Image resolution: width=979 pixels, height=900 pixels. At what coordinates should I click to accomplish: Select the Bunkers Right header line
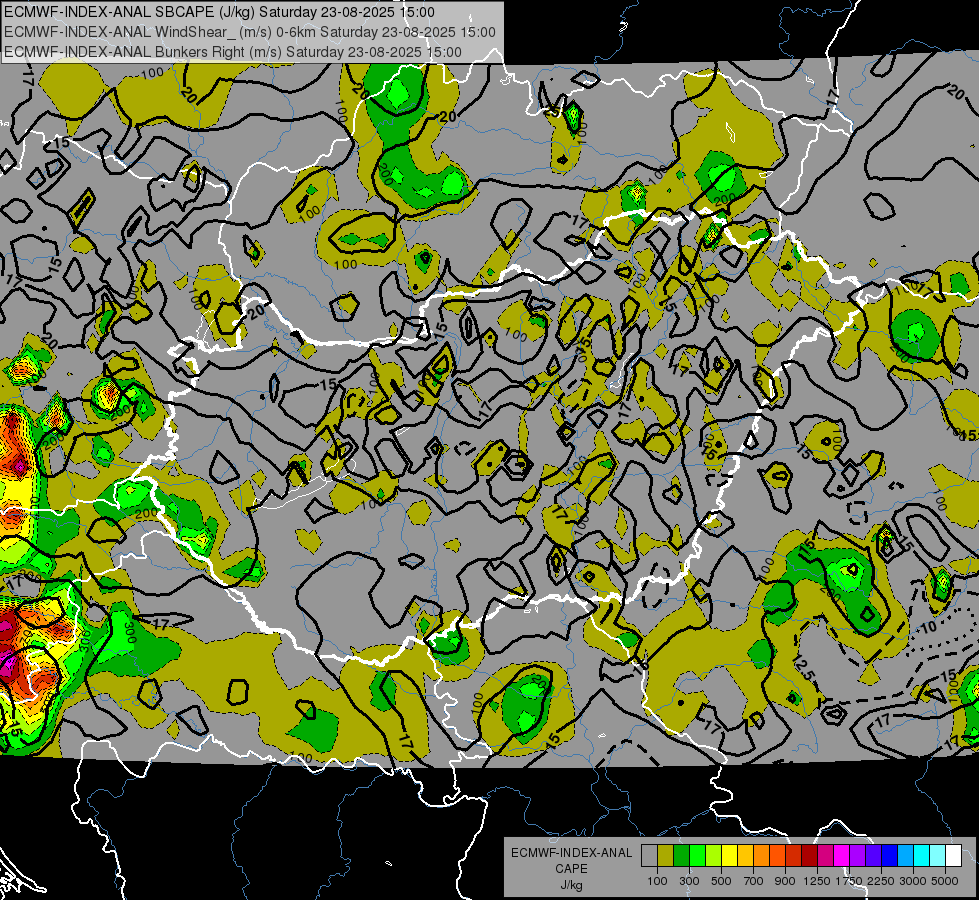pos(232,52)
